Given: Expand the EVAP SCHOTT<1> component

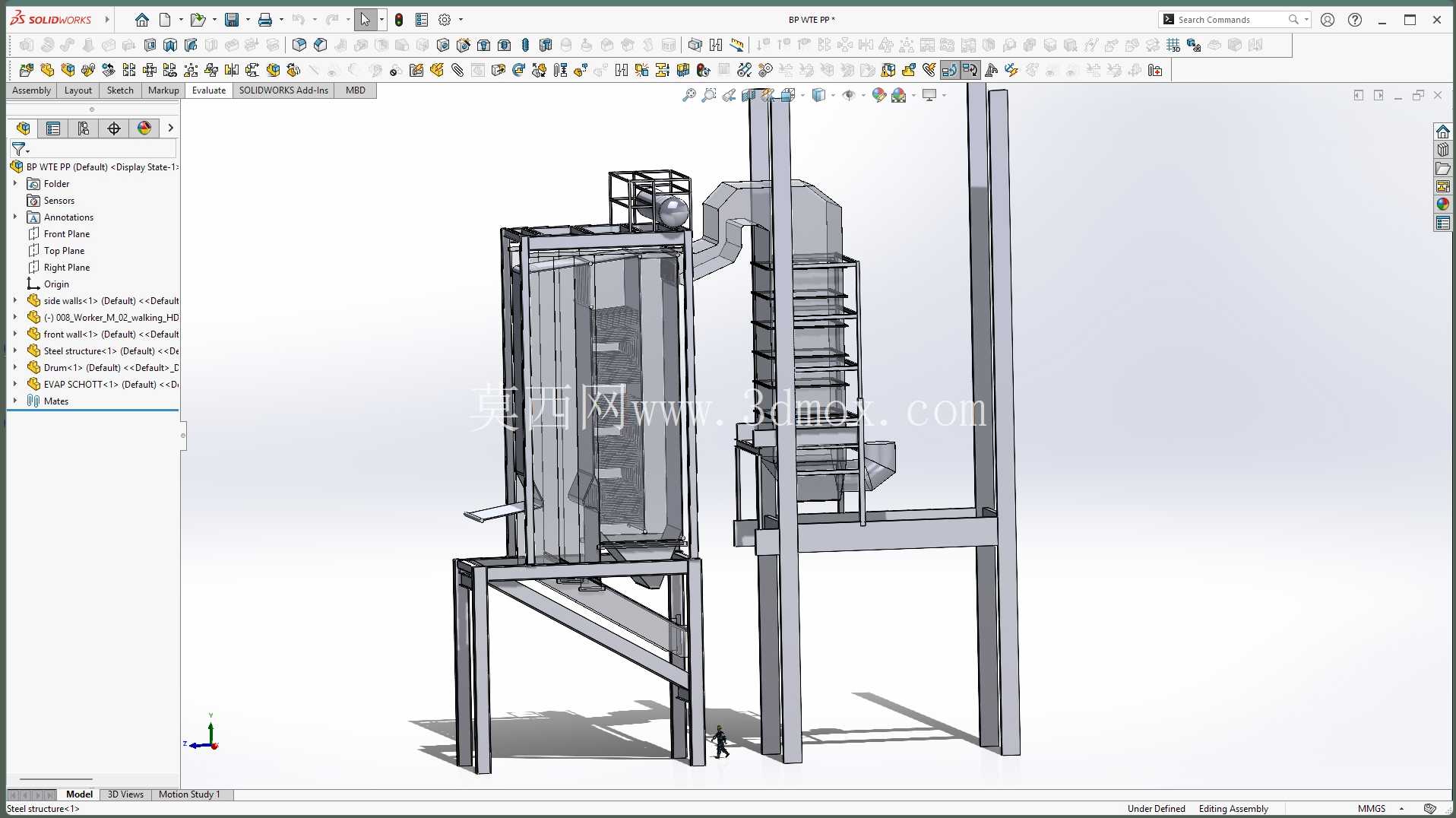Looking at the screenshot, I should (15, 384).
